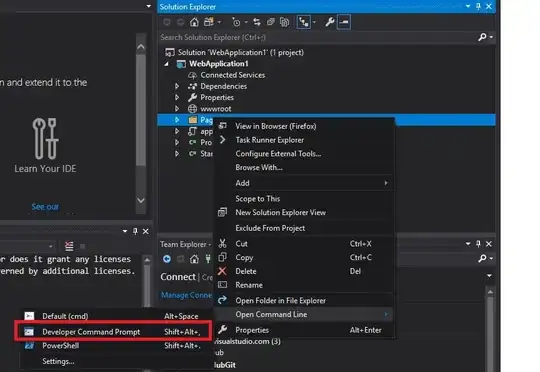The image size is (540, 372).
Task: Click the Sync with Active Document arrows icon
Action: pyautogui.click(x=257, y=22)
